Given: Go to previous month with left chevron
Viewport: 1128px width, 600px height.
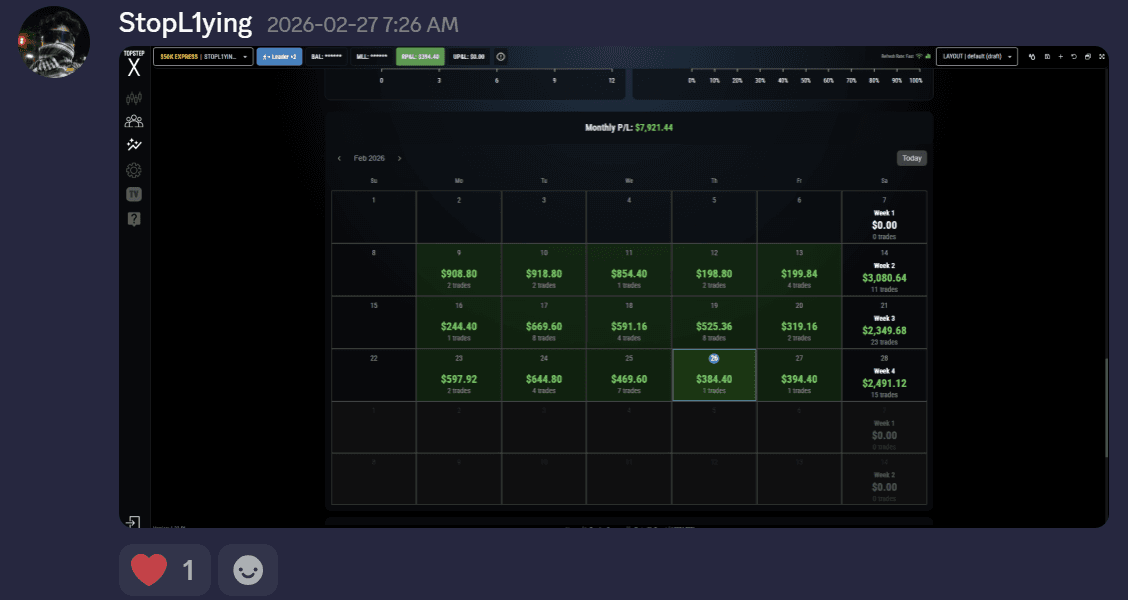Looking at the screenshot, I should click(340, 158).
